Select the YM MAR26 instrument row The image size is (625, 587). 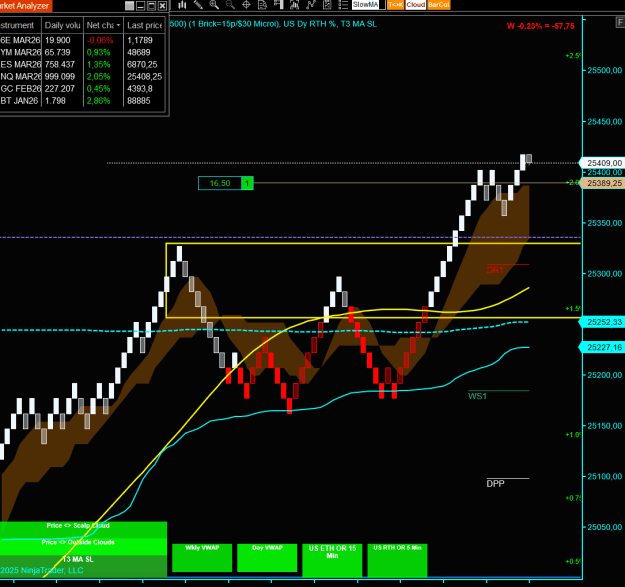coord(82,52)
